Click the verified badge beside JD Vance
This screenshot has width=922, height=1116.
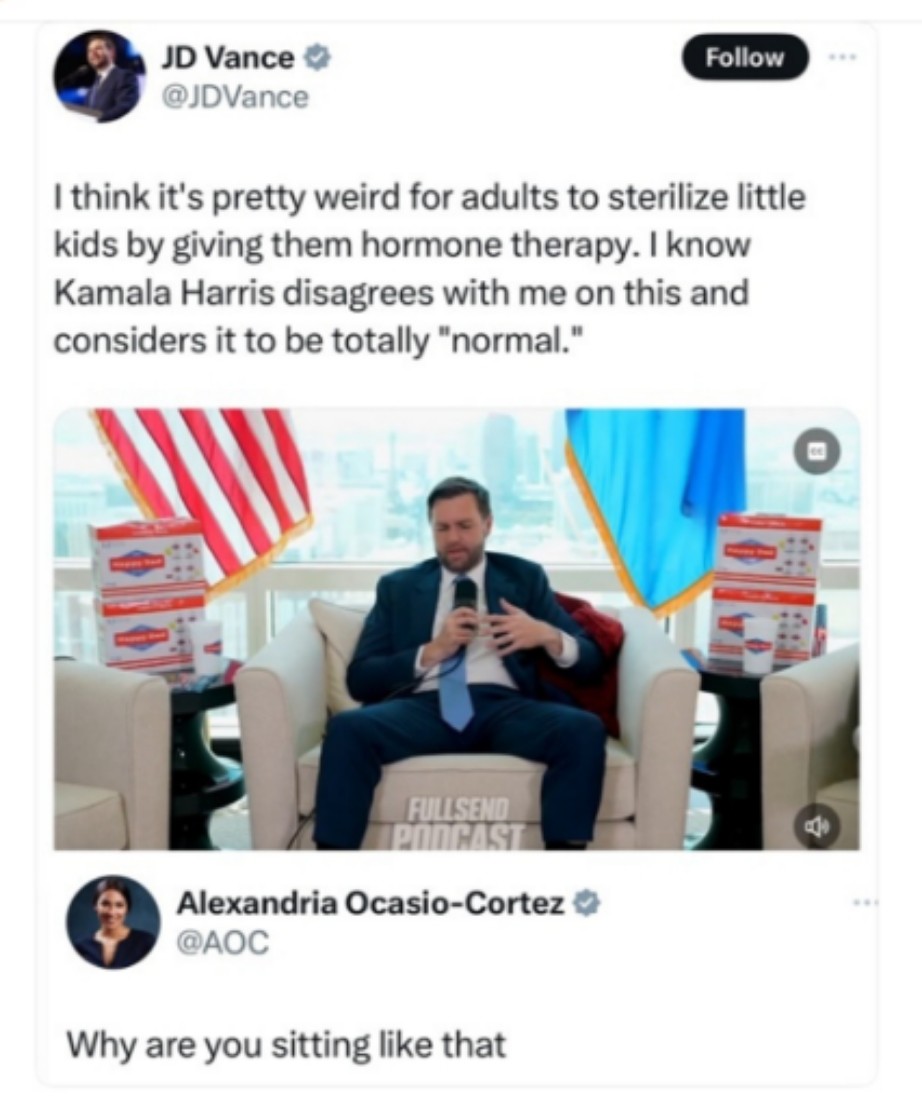pos(316,56)
